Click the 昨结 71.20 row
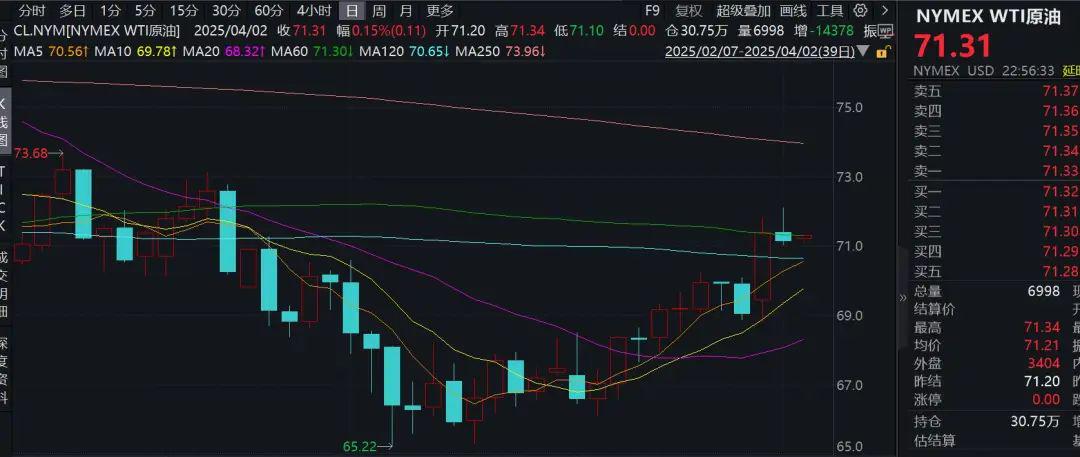1080x457 pixels. coord(987,380)
